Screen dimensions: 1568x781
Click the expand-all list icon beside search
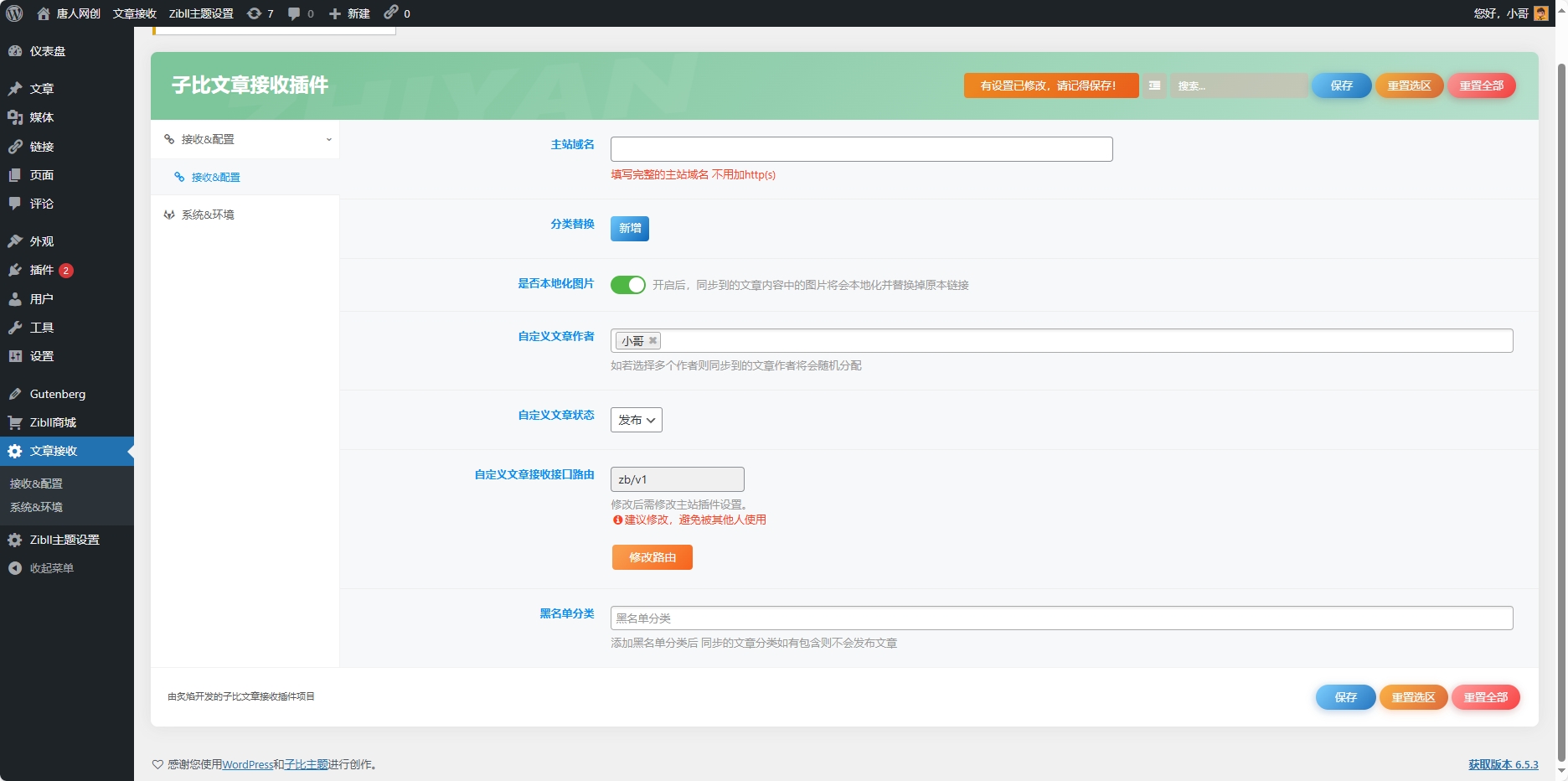click(x=1154, y=85)
